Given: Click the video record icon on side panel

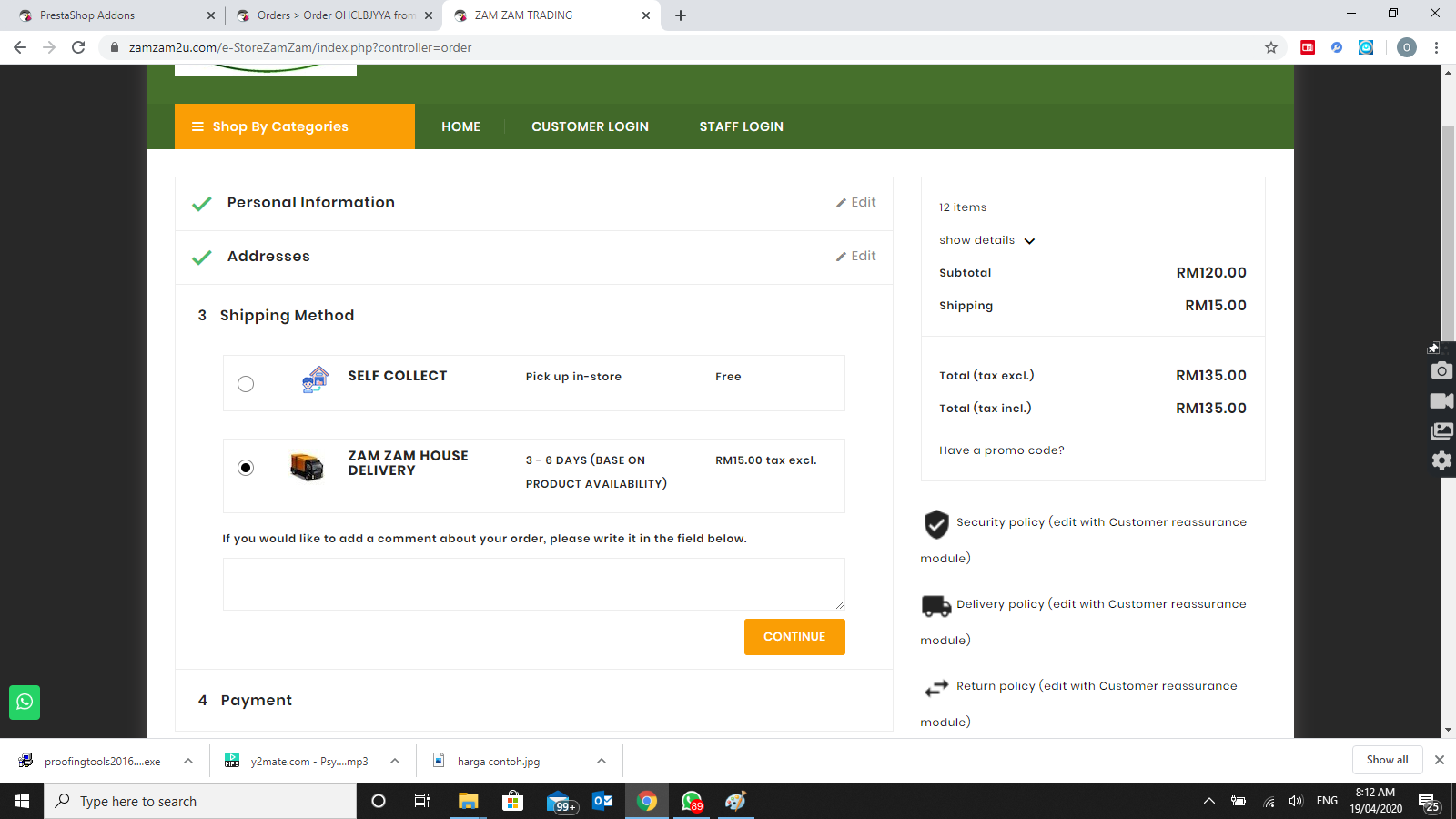Looking at the screenshot, I should coord(1441,401).
